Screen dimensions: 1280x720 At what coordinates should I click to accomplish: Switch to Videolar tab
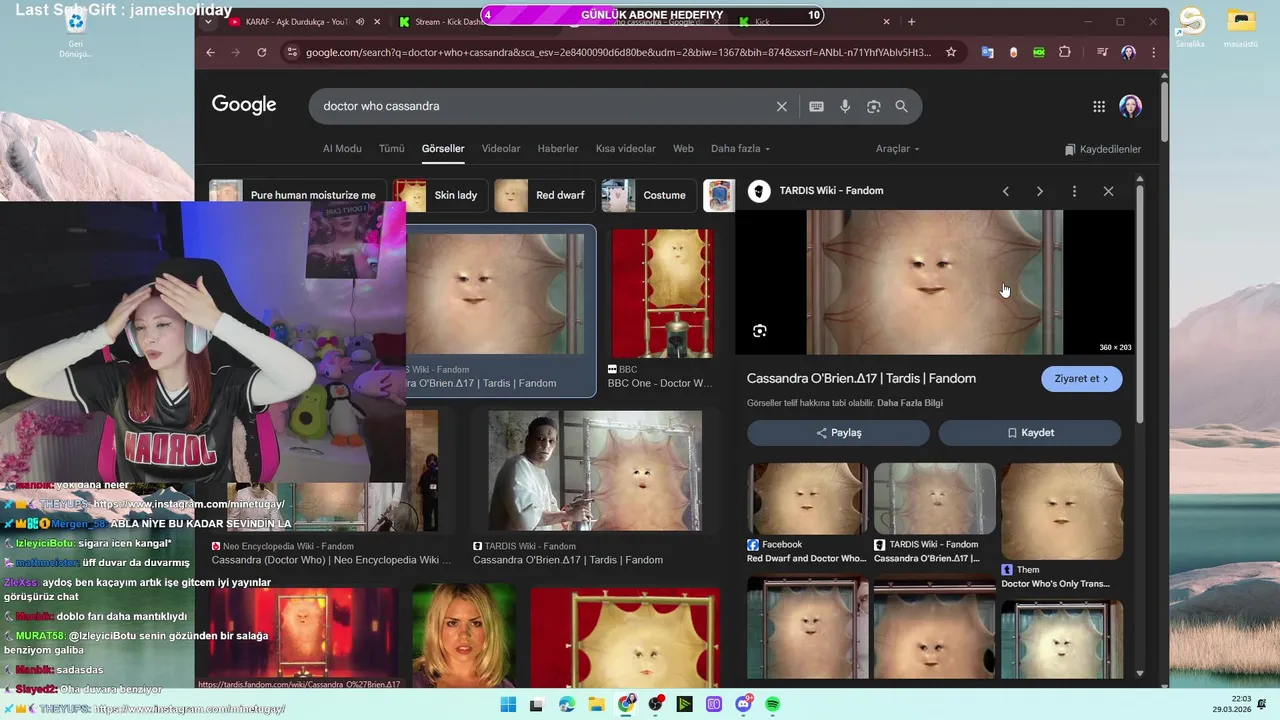coord(501,149)
